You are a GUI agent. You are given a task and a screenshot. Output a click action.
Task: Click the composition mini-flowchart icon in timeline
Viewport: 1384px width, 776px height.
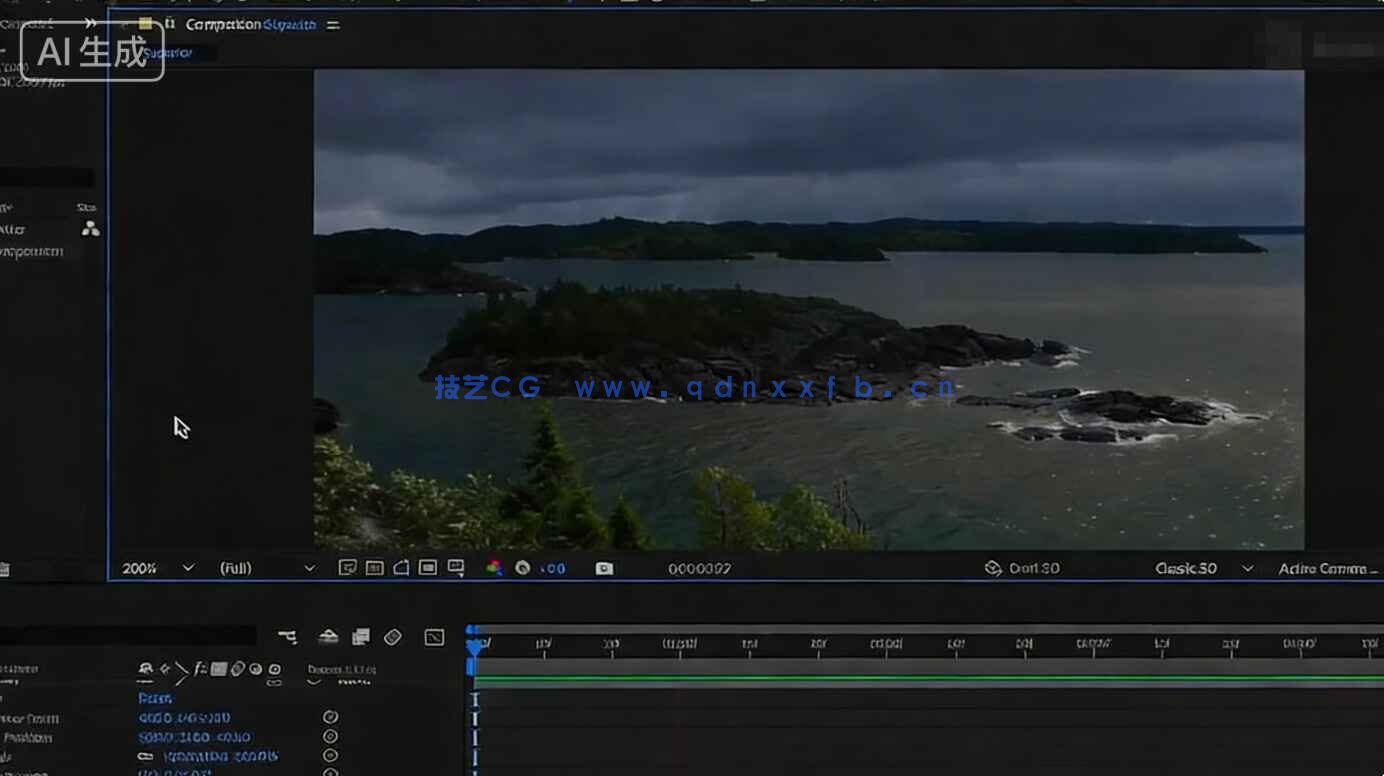(287, 637)
